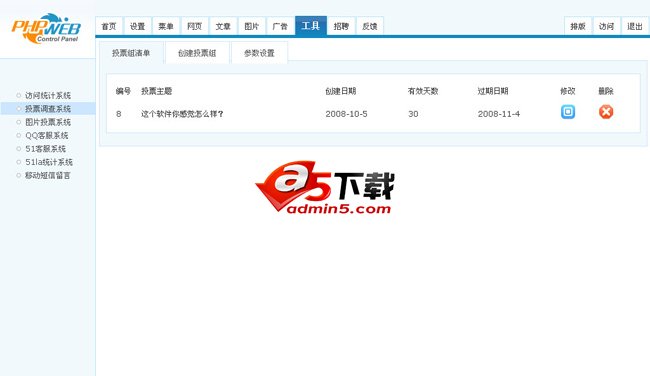
Task: Go to the 反馈 tab
Action: point(370,27)
